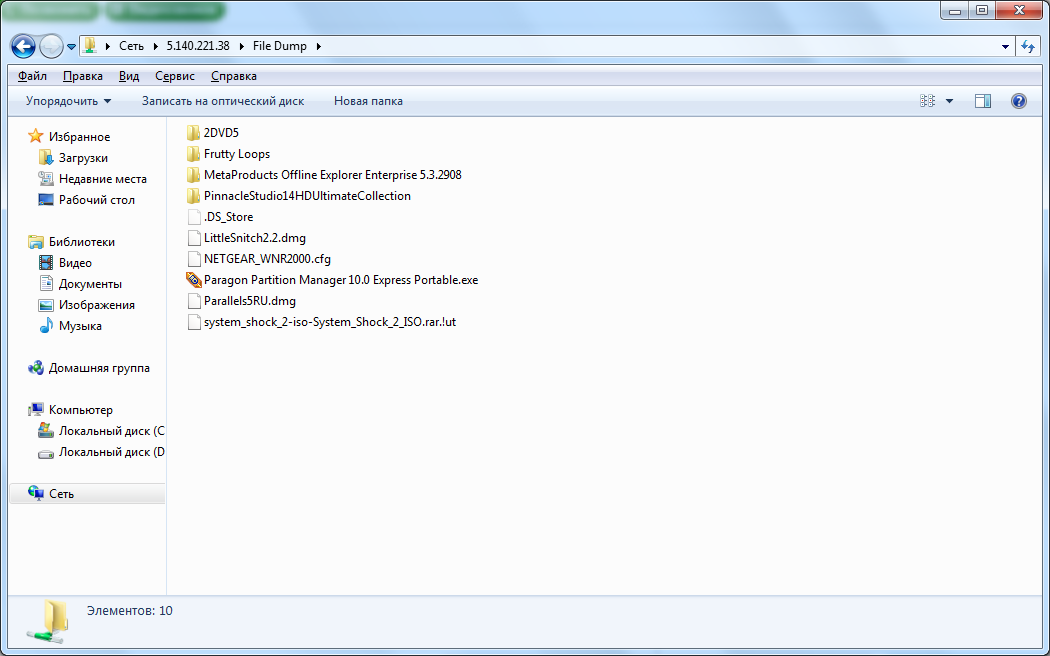1050x656 pixels.
Task: Click the refresh button beside address bar
Action: 1027,46
